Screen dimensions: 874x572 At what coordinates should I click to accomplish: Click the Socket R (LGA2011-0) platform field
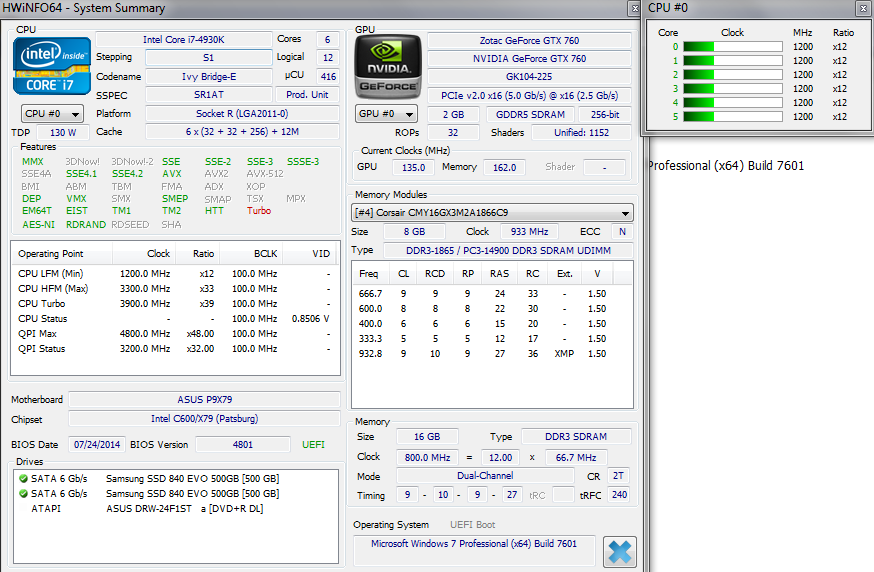coord(242,114)
